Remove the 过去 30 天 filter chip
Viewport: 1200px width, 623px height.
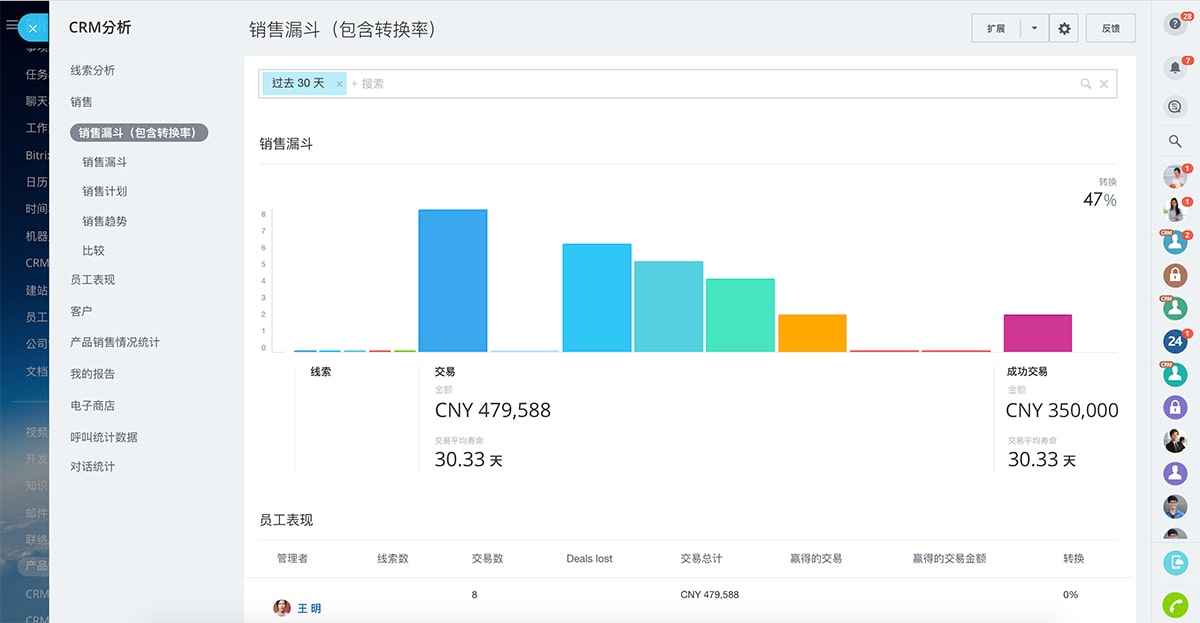339,84
